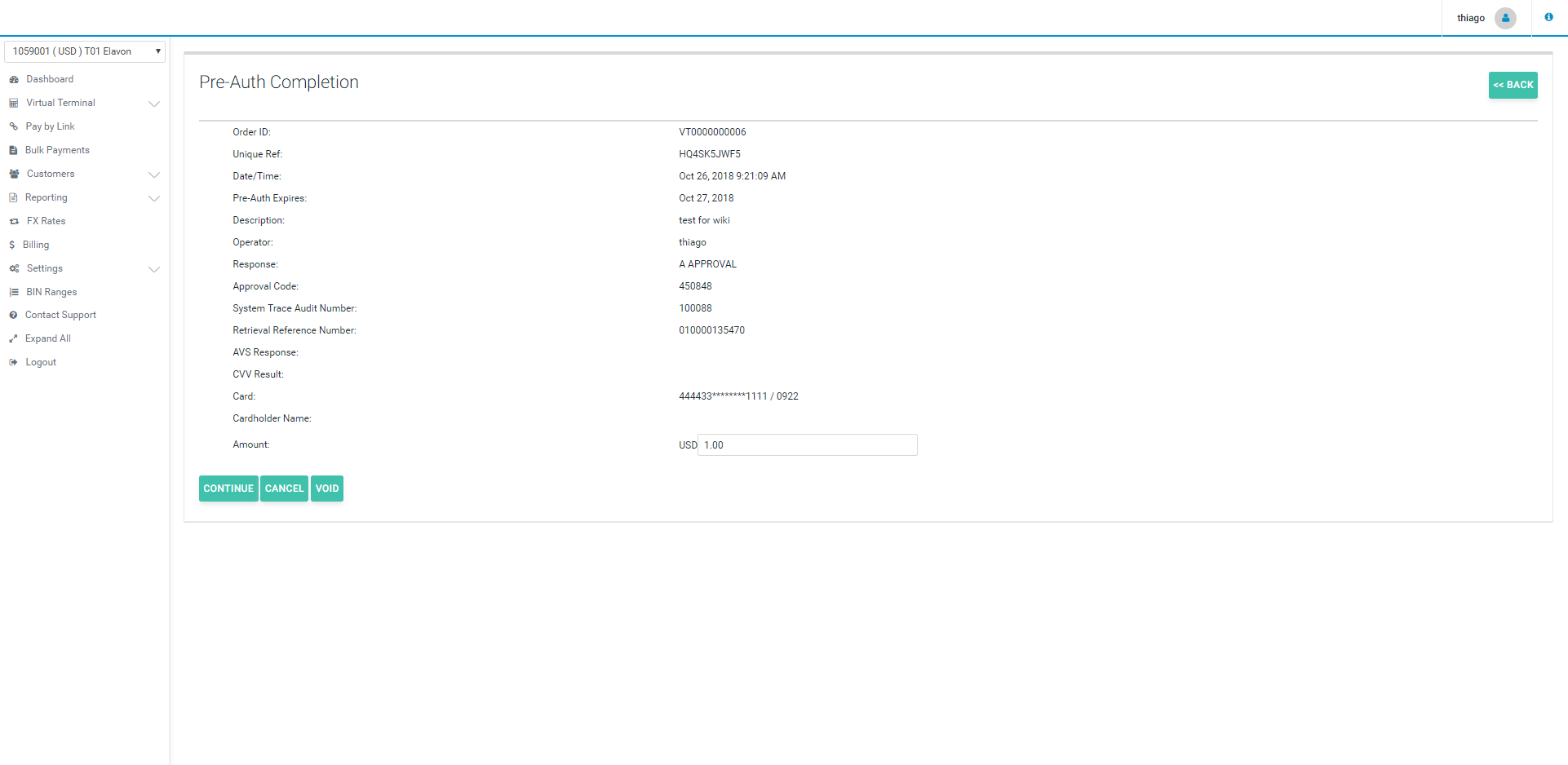
Task: Click the blue info icon top right
Action: (x=1548, y=17)
